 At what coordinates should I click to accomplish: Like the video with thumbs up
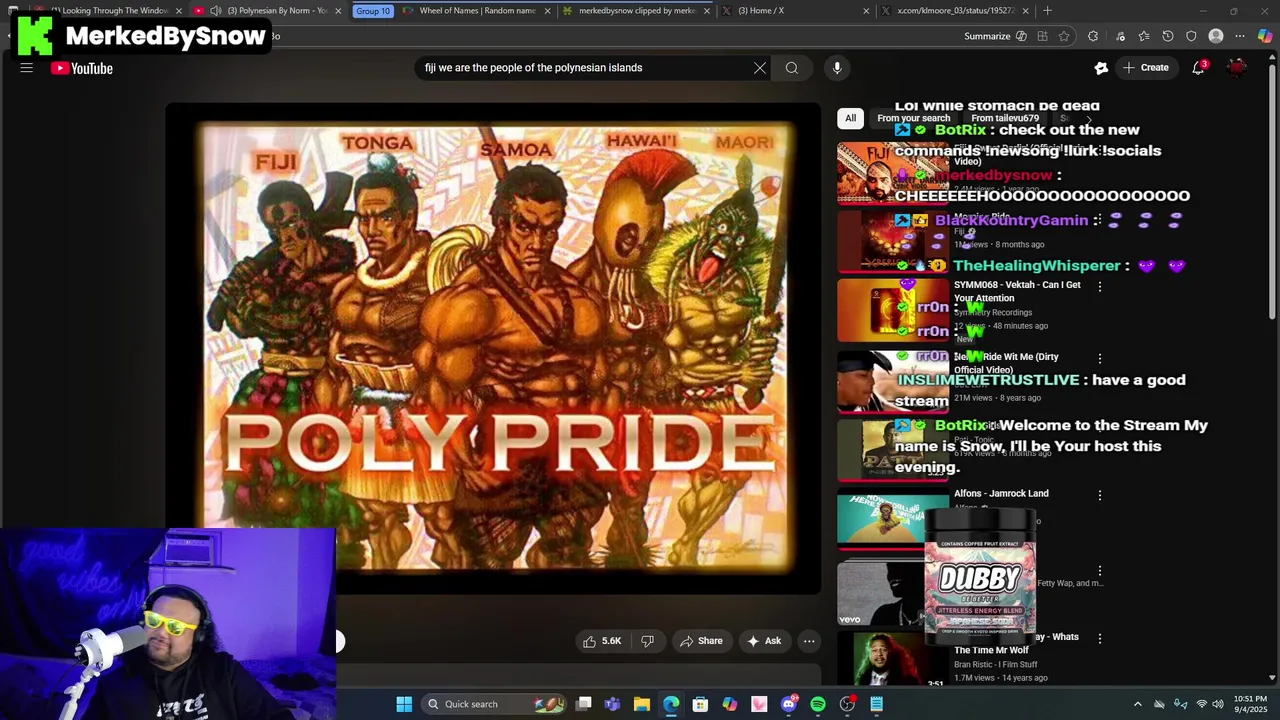click(x=602, y=641)
